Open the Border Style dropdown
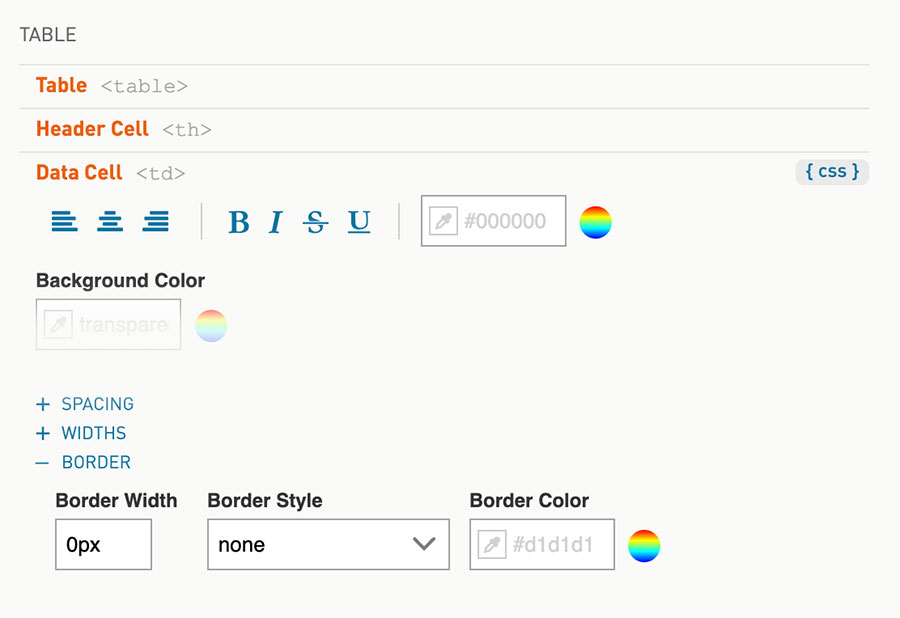Viewport: 900px width, 618px height. click(x=328, y=545)
